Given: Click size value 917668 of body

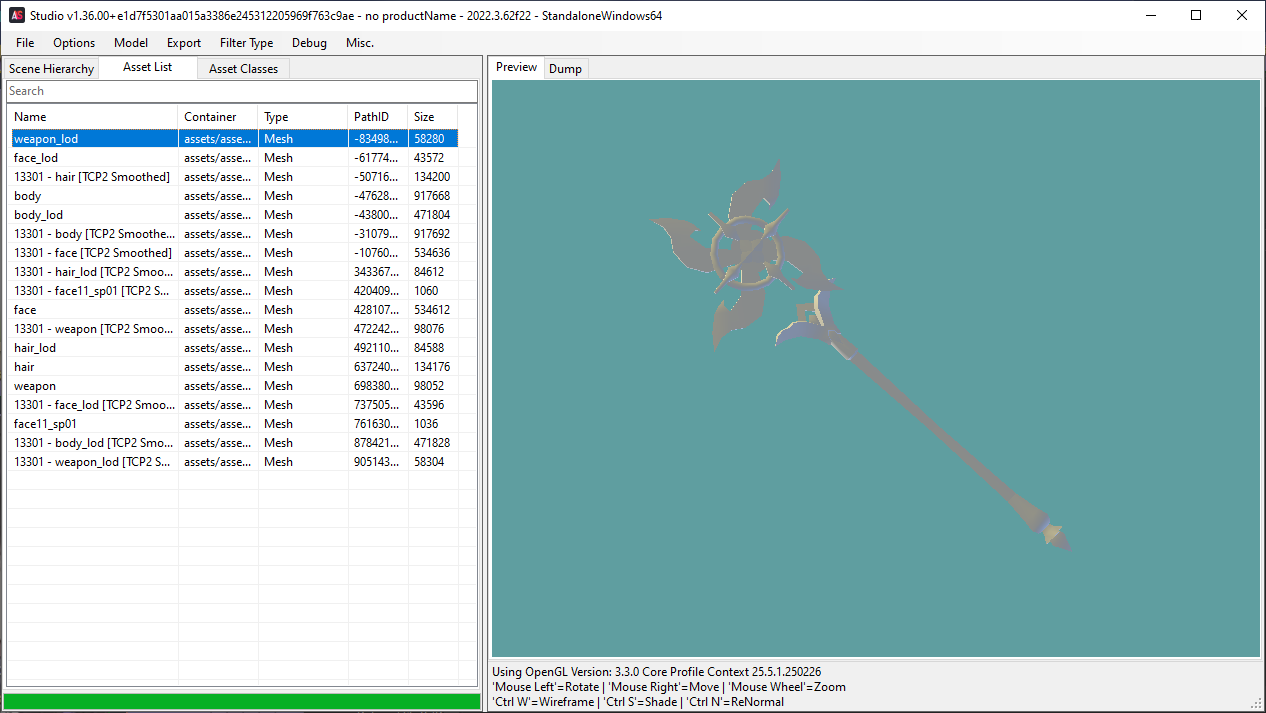Looking at the screenshot, I should tap(432, 196).
